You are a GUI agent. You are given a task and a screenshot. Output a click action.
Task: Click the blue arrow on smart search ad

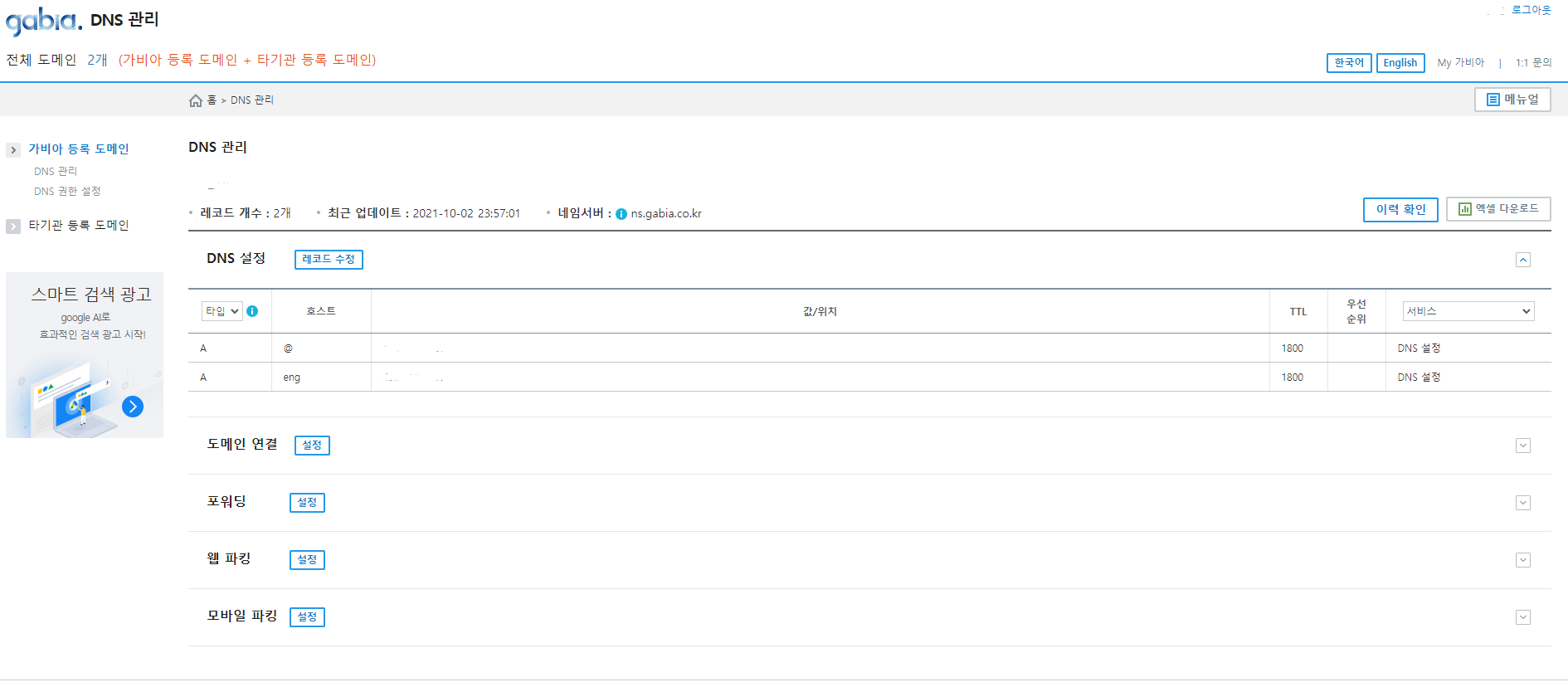coord(133,407)
